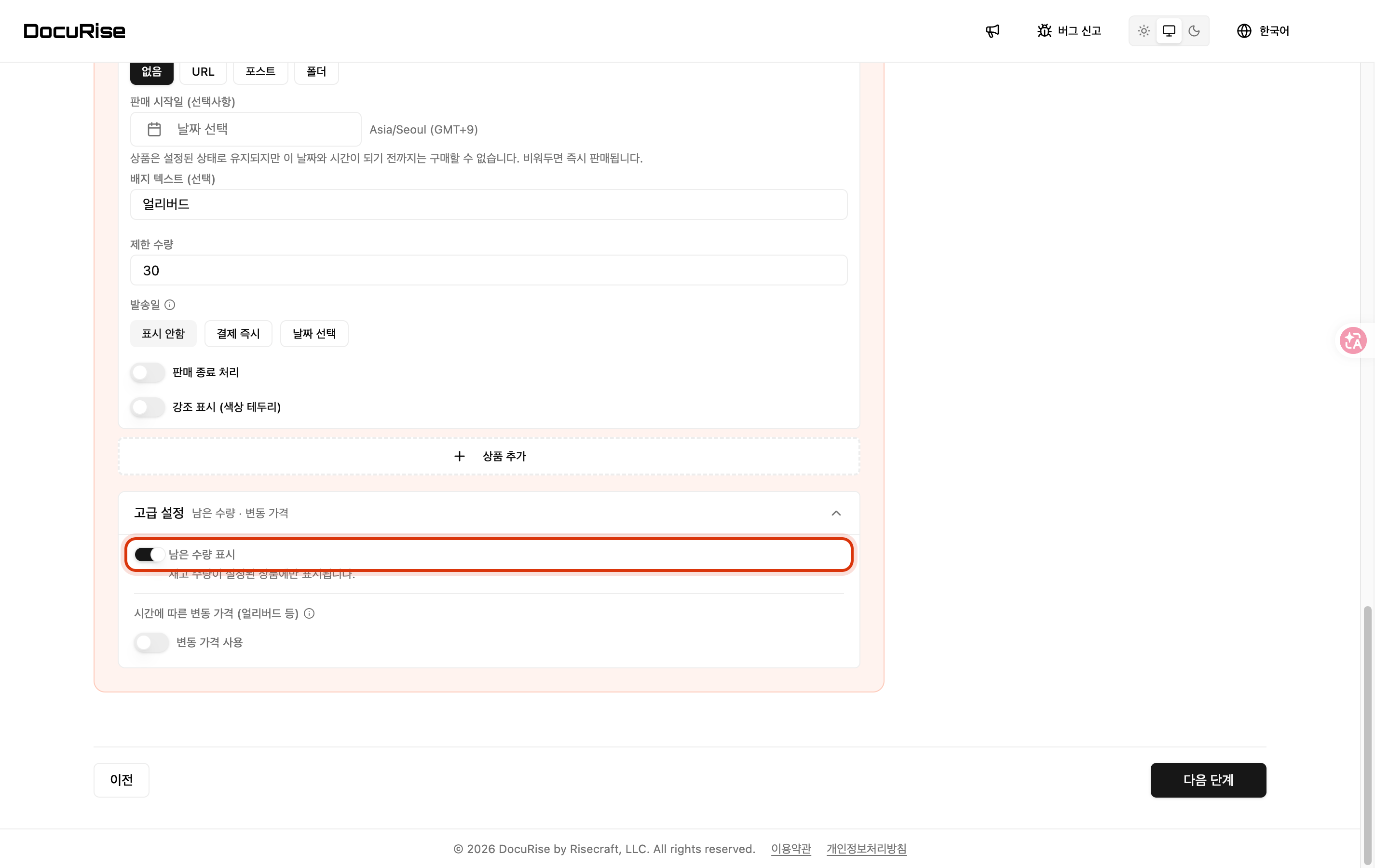This screenshot has width=1389, height=868.
Task: Open the announcements megaphone icon
Action: pyautogui.click(x=993, y=31)
